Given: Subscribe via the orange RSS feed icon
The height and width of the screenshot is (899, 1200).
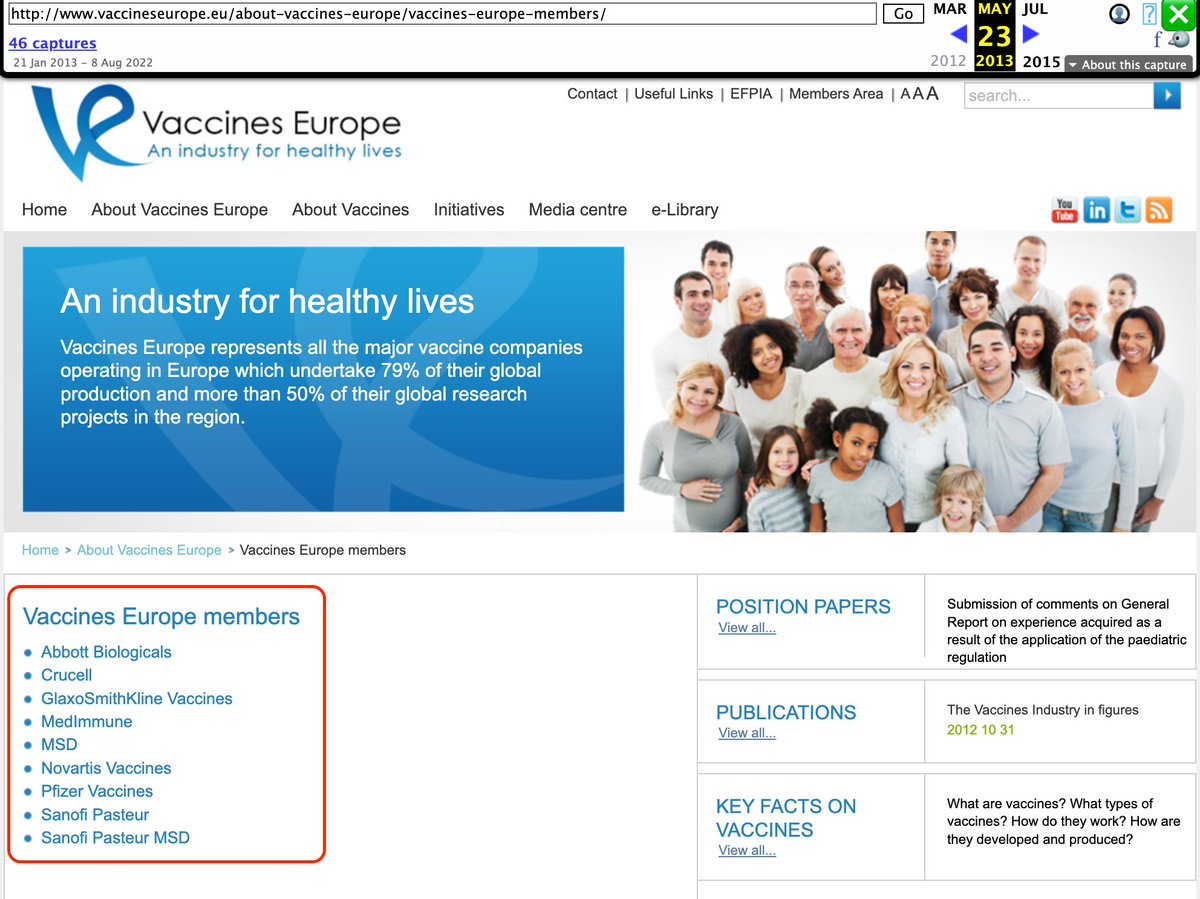Looking at the screenshot, I should [1159, 210].
